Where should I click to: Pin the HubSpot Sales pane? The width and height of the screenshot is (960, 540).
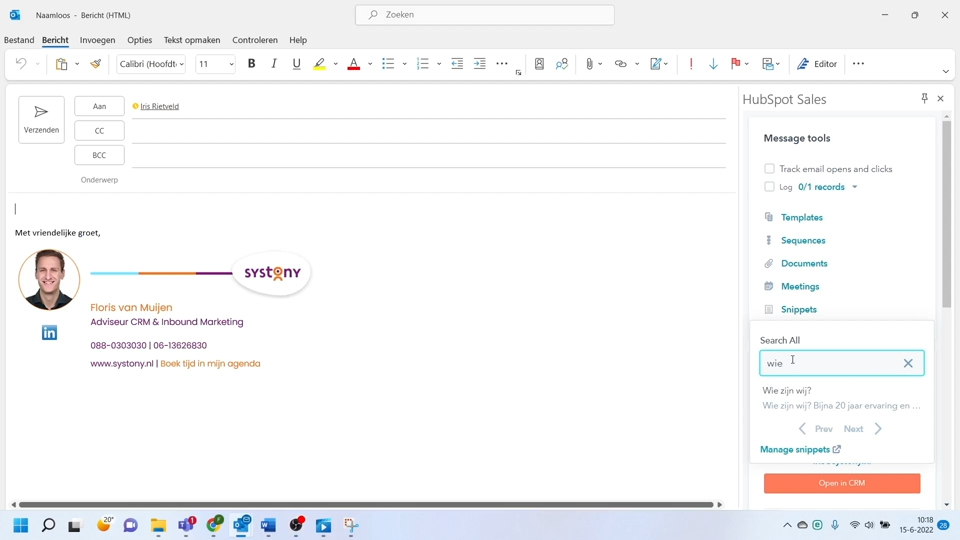coord(924,98)
